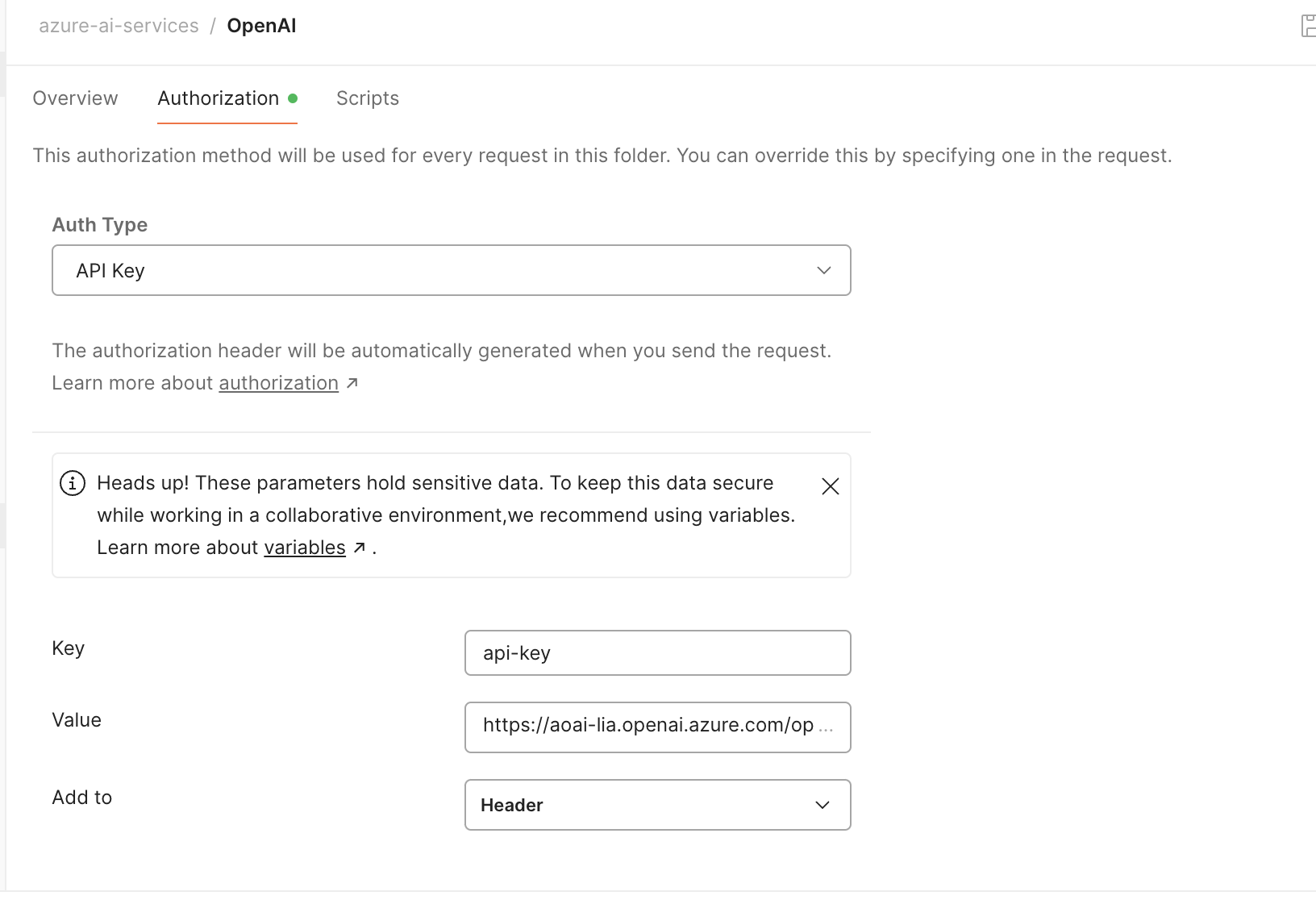Click the Auth Type dropdown chevron
This screenshot has width=1316, height=900.
(823, 270)
